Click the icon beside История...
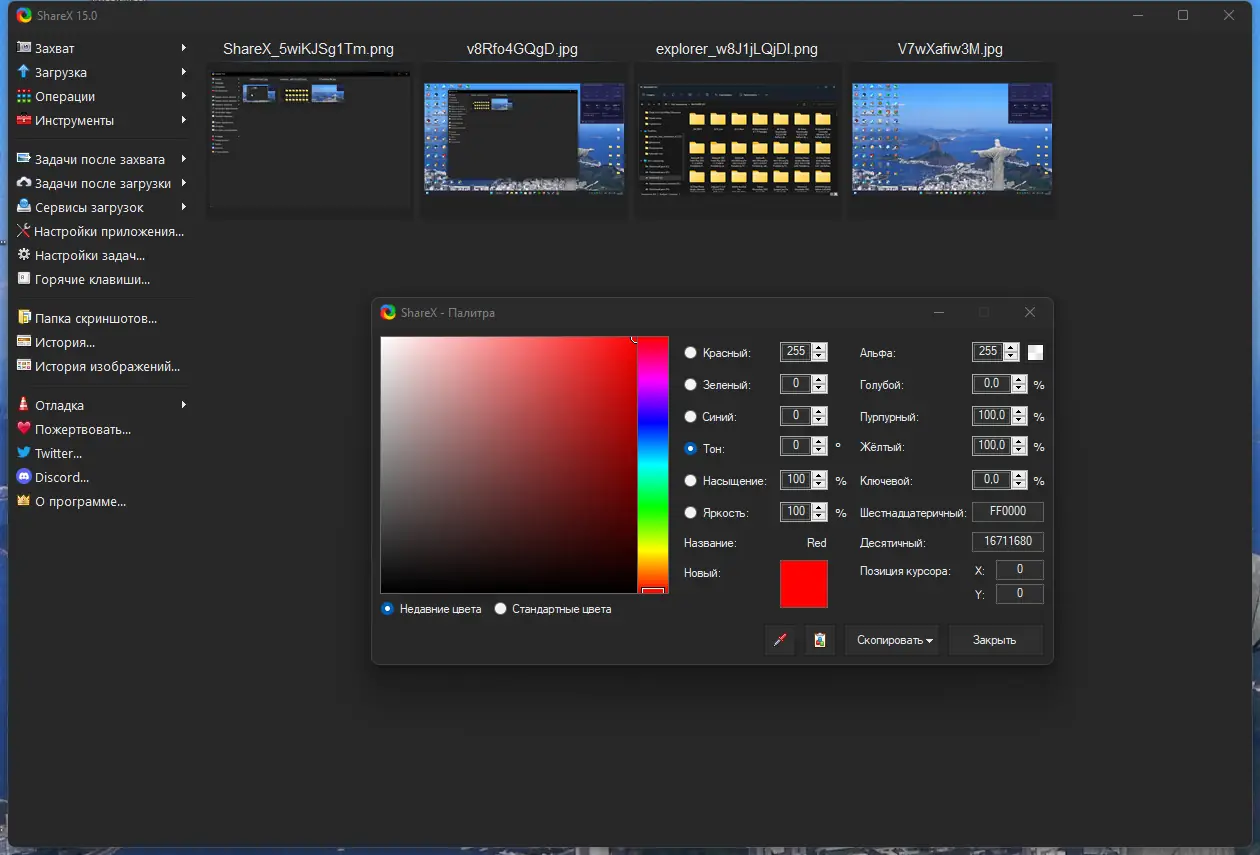1260x855 pixels. point(24,342)
